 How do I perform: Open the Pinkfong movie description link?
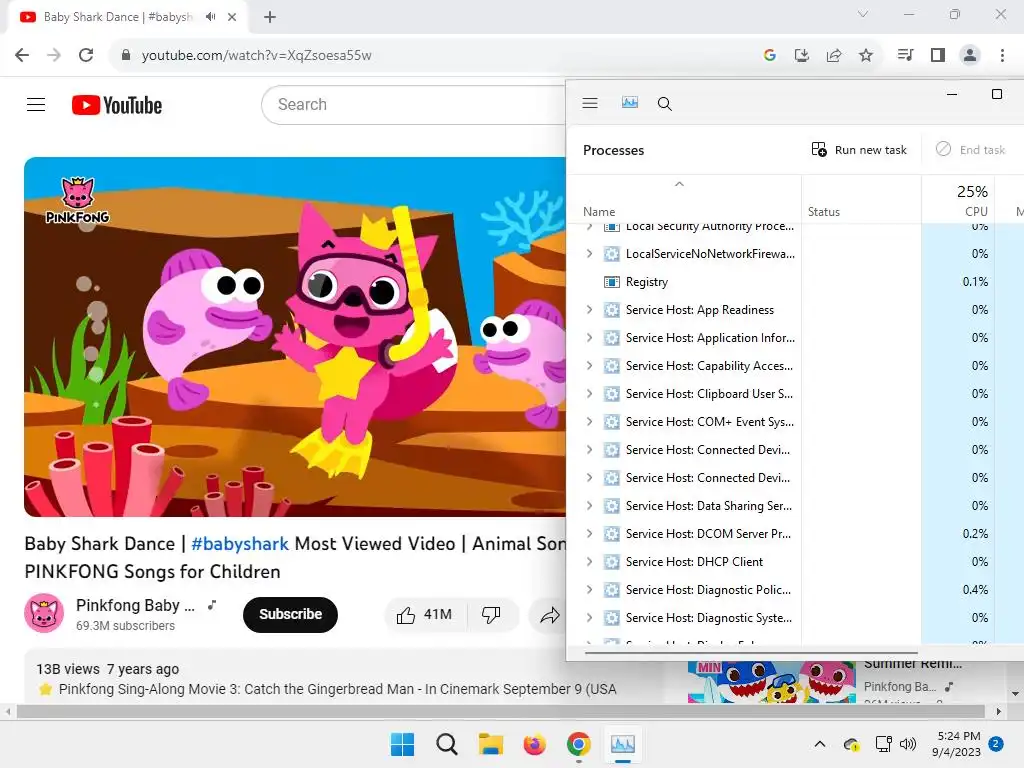tap(338, 689)
